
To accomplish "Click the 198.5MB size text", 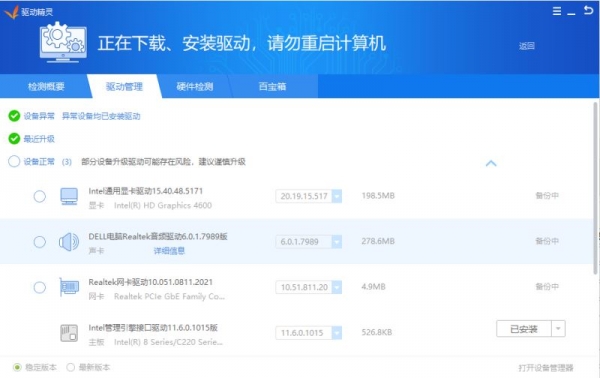I will 378,196.
